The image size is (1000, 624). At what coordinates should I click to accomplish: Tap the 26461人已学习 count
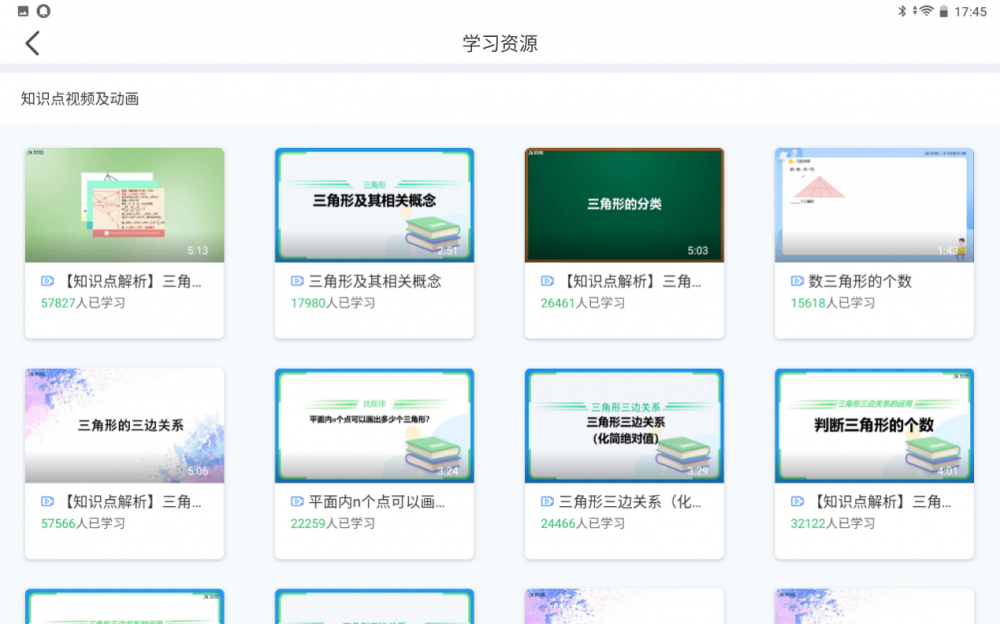pos(583,303)
